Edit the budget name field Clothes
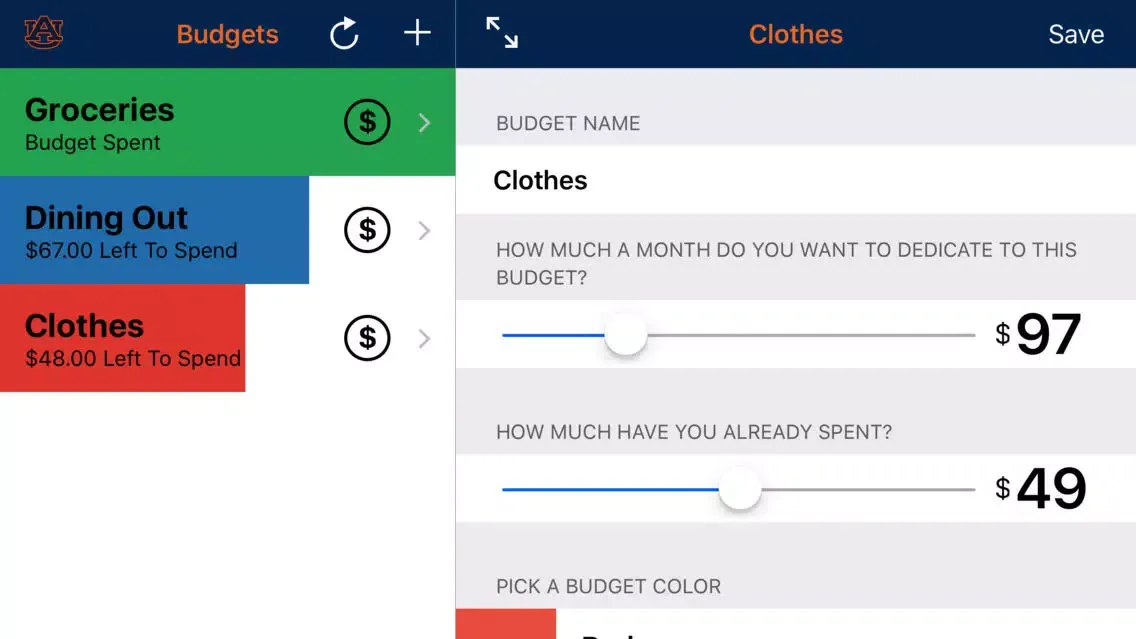Screen dimensions: 1136x639 [795, 180]
